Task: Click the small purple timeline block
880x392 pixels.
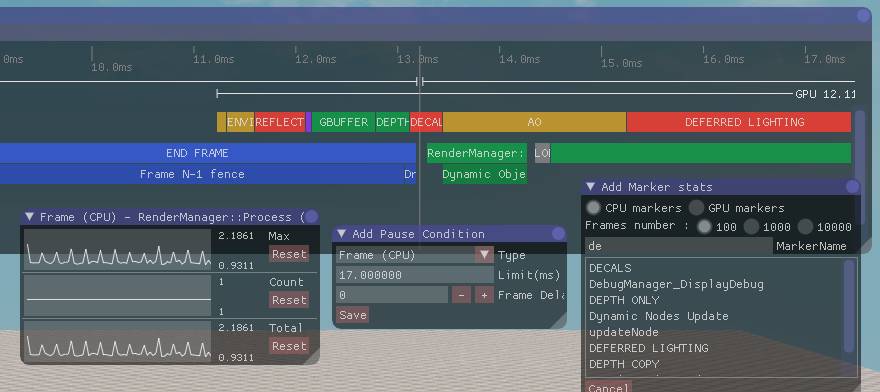Action: (308, 122)
